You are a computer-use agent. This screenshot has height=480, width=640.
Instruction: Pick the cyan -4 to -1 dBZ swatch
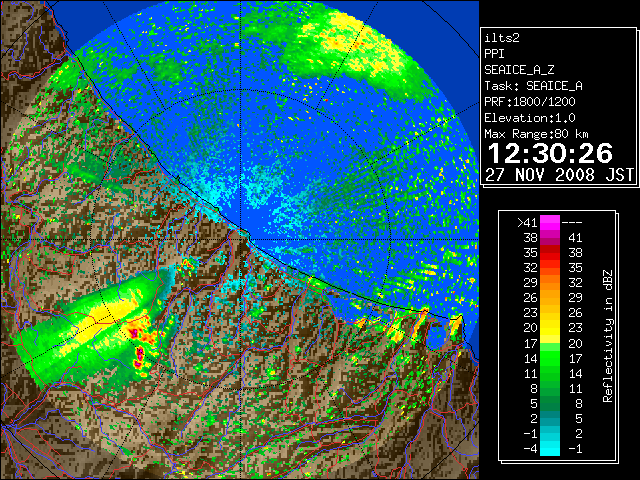point(550,448)
